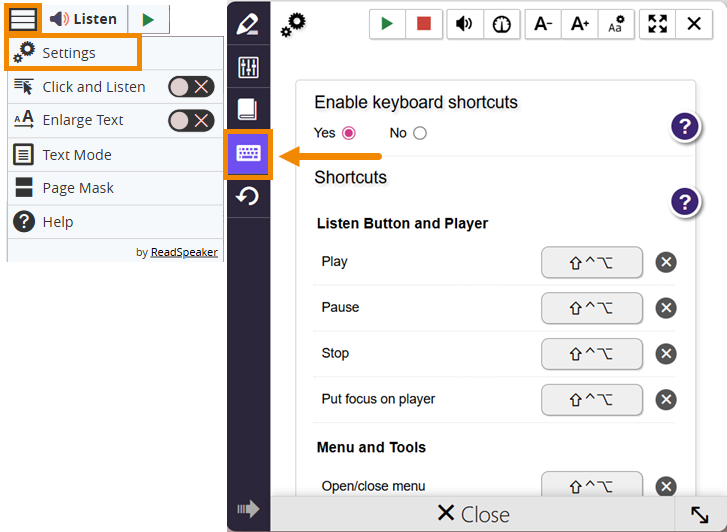
Task: Click the reset arrow sidebar icon
Action: [x=248, y=197]
